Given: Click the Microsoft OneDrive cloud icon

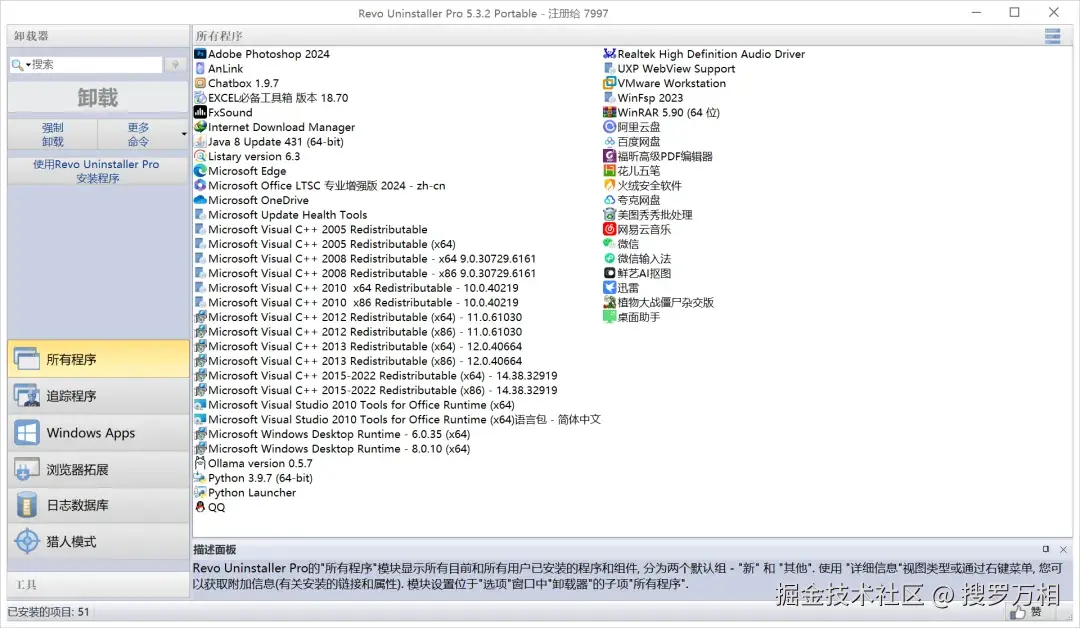Looking at the screenshot, I should 200,200.
